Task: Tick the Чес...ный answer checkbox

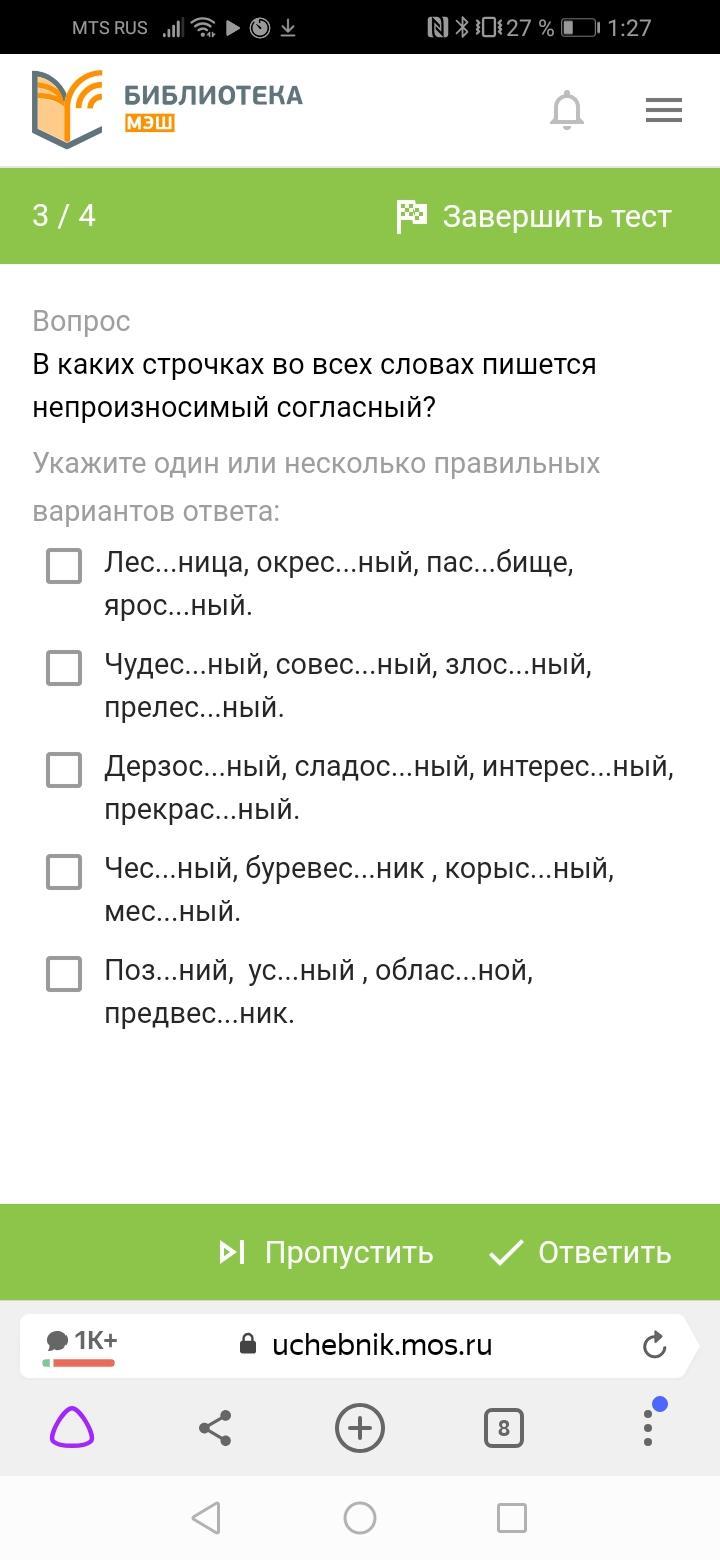Action: click(x=64, y=872)
